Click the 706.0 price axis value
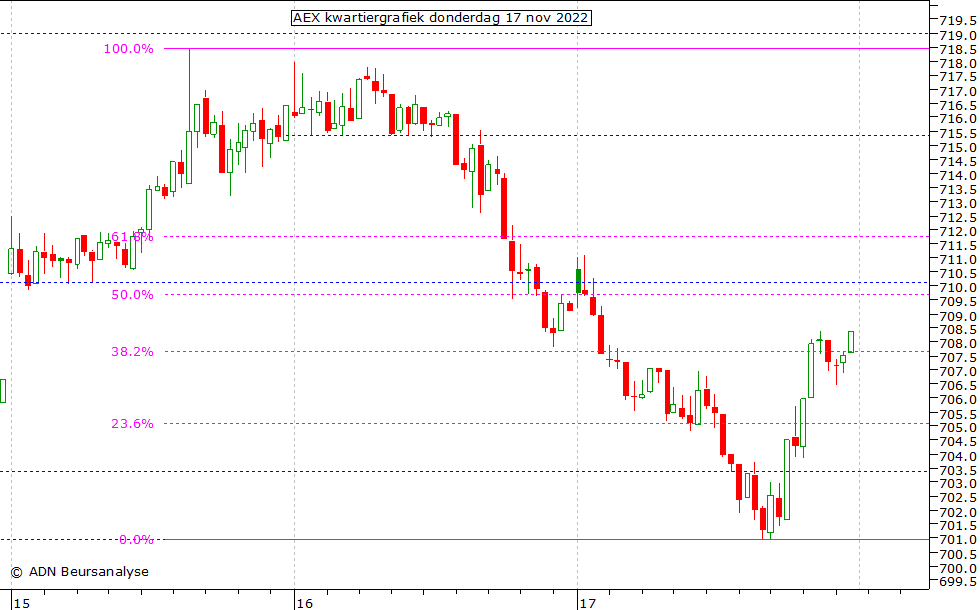 (x=958, y=399)
